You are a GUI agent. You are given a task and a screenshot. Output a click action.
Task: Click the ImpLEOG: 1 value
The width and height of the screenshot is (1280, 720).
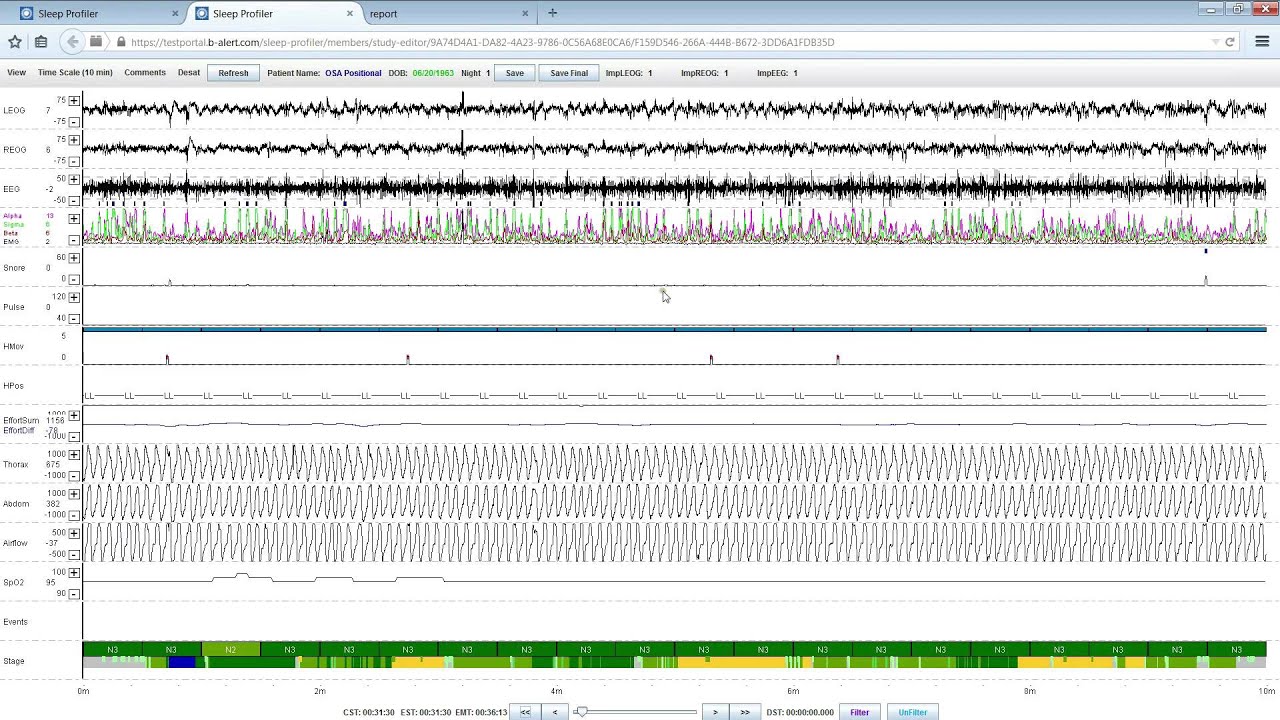coord(629,73)
